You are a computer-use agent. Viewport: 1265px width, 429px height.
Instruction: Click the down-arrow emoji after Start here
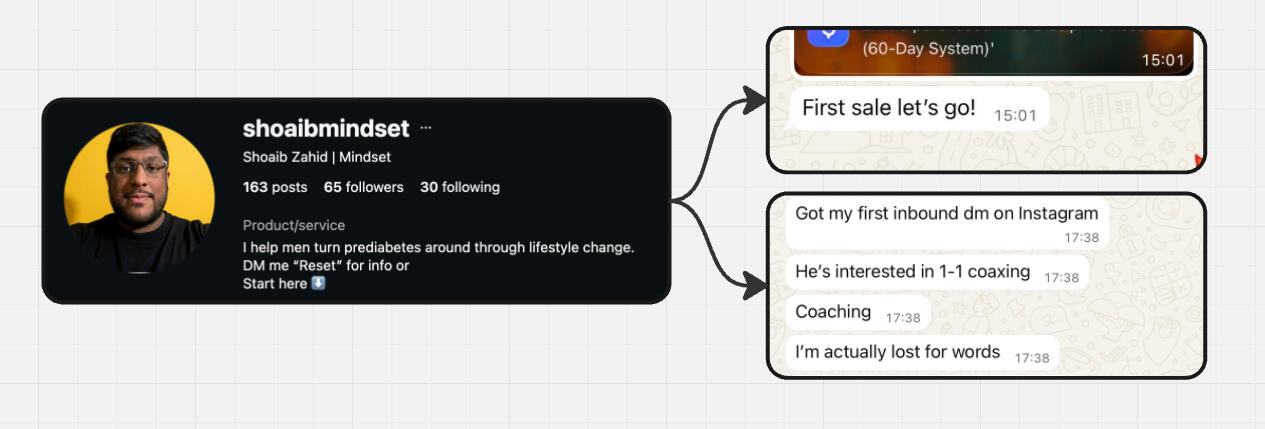tap(319, 283)
